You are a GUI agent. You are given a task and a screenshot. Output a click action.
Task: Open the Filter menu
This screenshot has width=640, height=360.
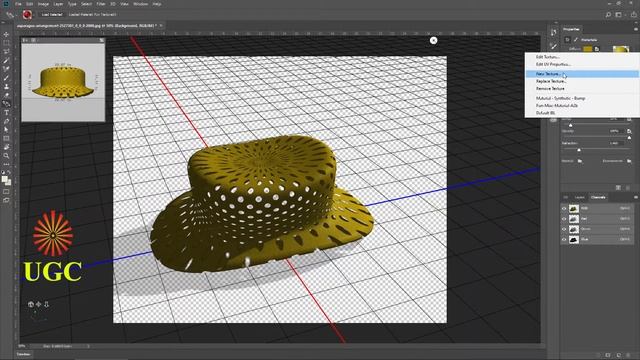click(101, 4)
